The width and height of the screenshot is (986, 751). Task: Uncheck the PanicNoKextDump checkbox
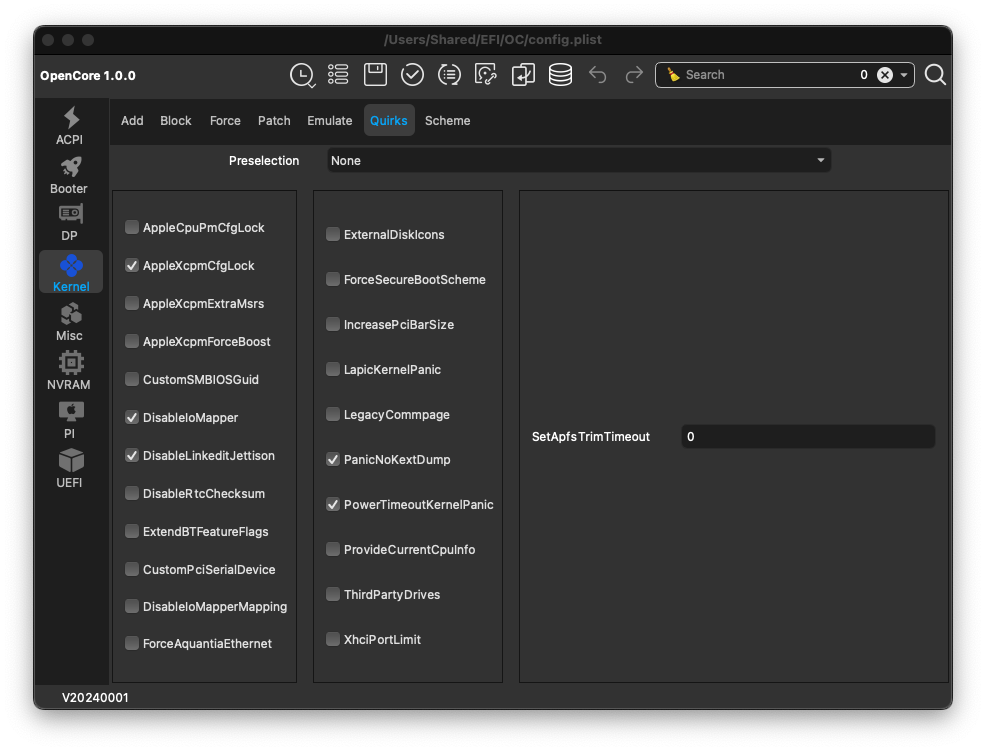tap(333, 459)
